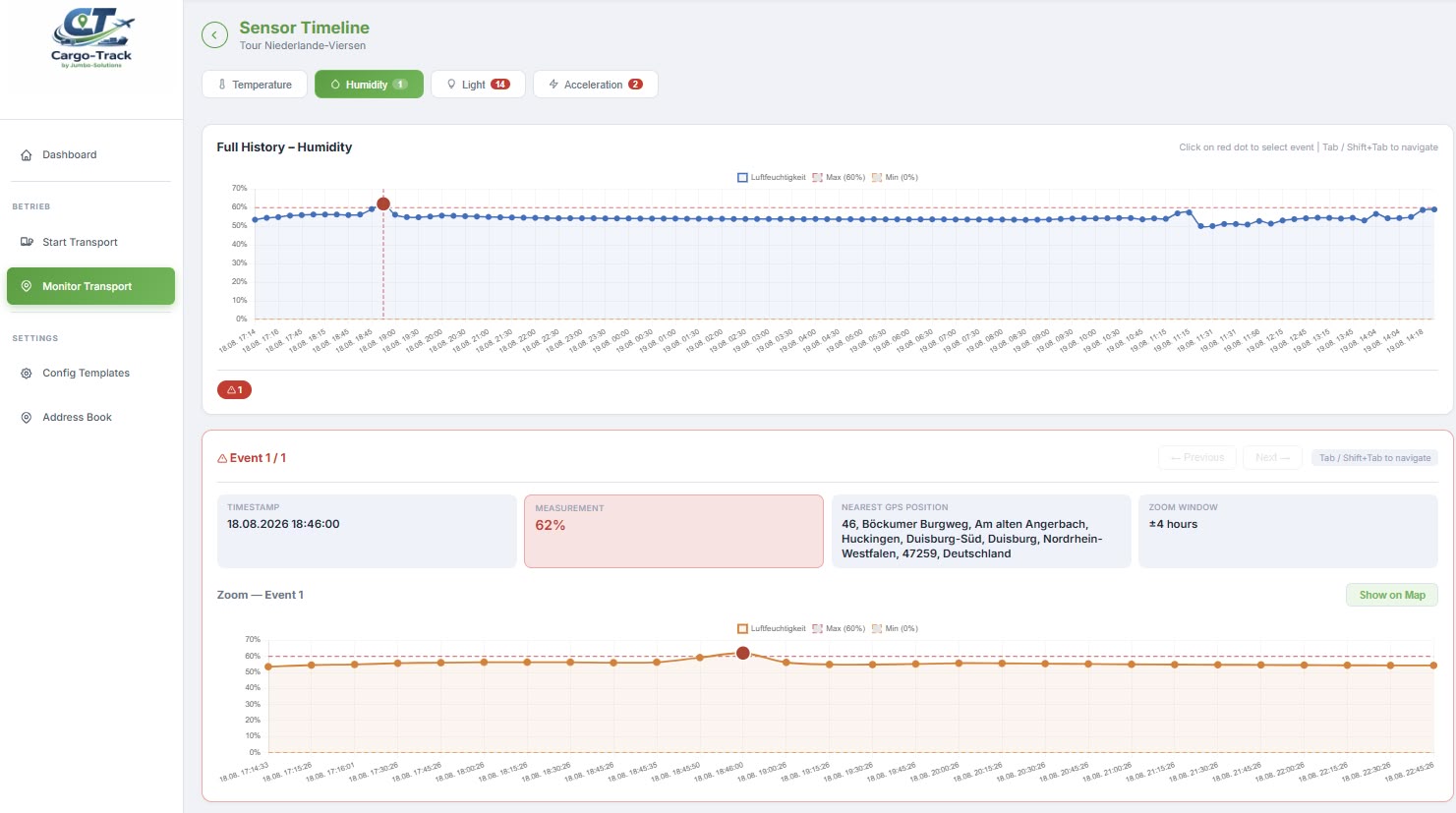Open the Acceleration tab

(x=596, y=85)
